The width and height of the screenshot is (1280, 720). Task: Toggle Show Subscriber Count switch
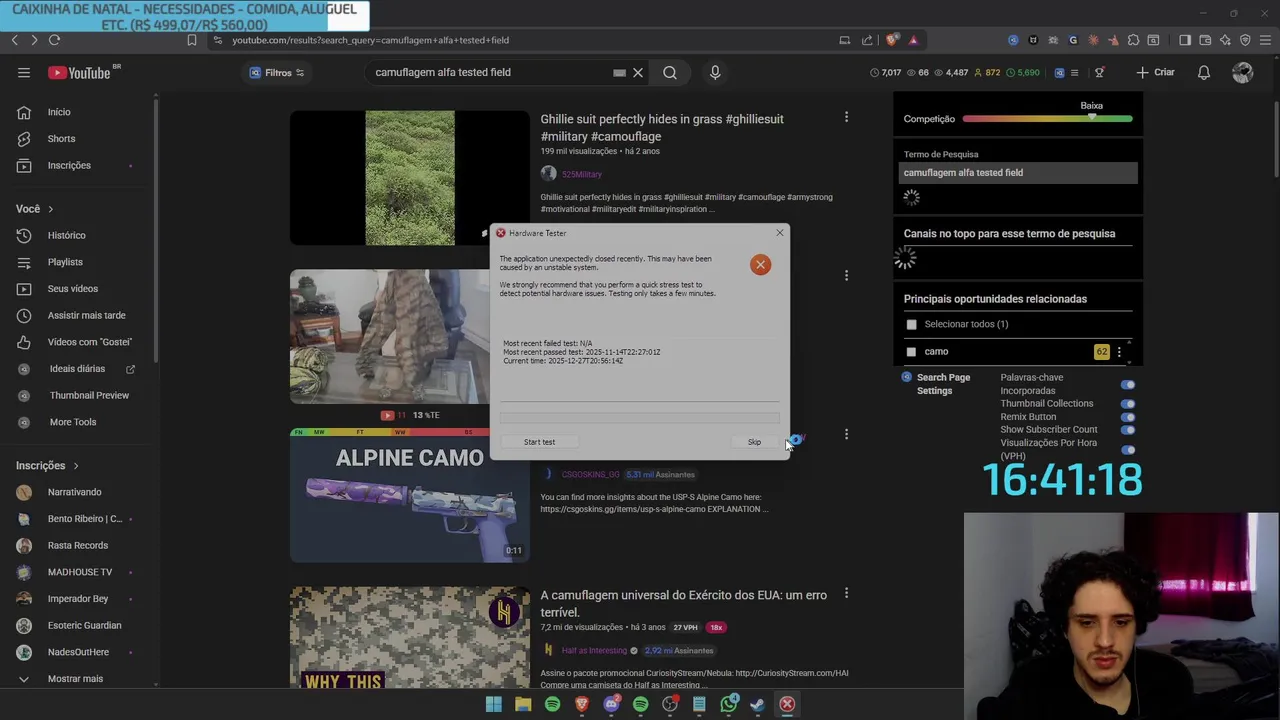(1128, 430)
